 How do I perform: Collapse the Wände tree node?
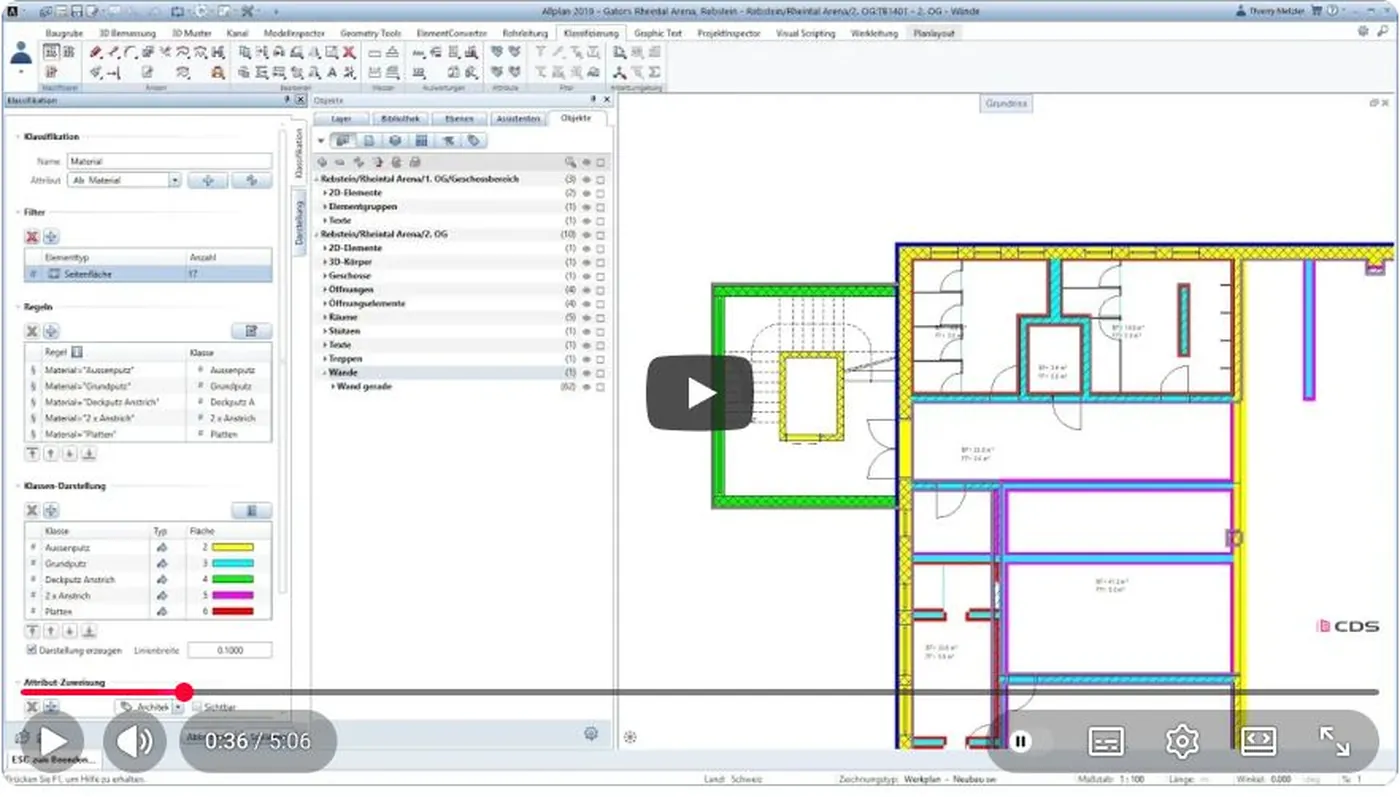click(x=325, y=372)
